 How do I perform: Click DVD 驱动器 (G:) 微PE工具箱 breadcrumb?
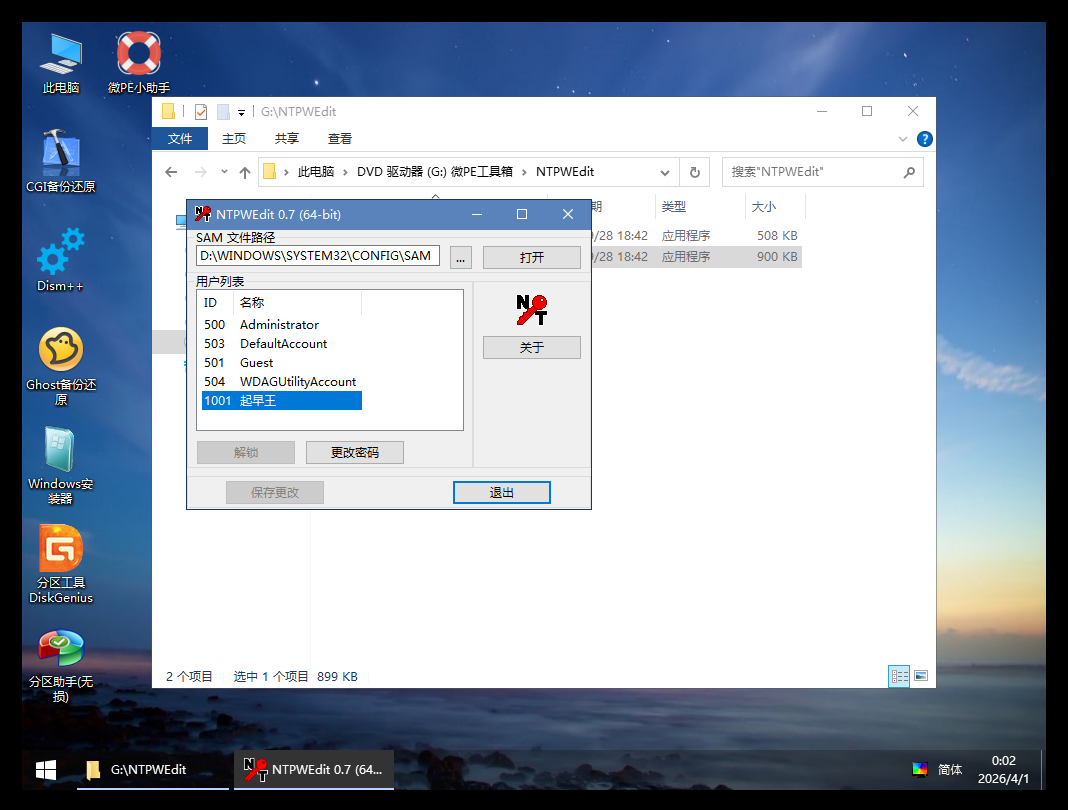pyautogui.click(x=435, y=172)
